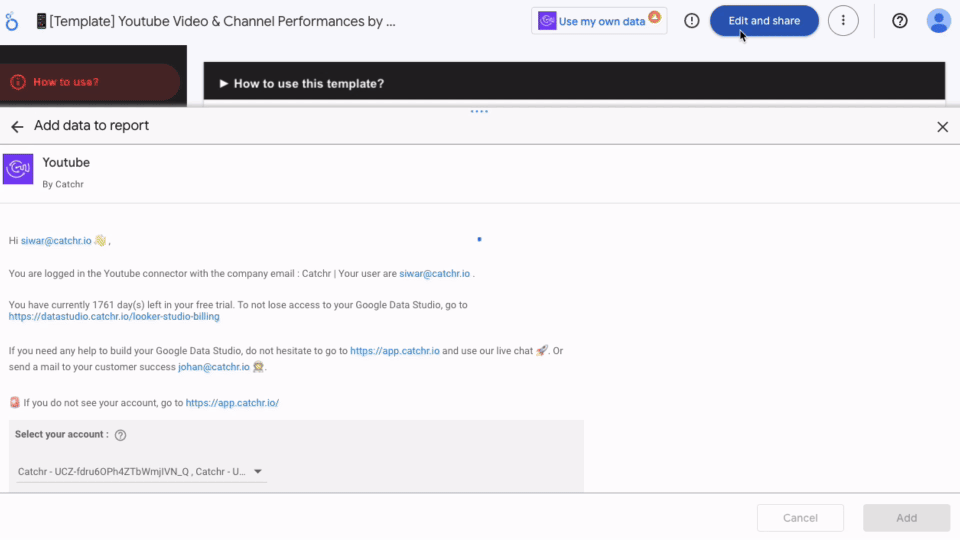Open the report info exclamation icon
Viewport: 960px width, 540px height.
[x=691, y=21]
